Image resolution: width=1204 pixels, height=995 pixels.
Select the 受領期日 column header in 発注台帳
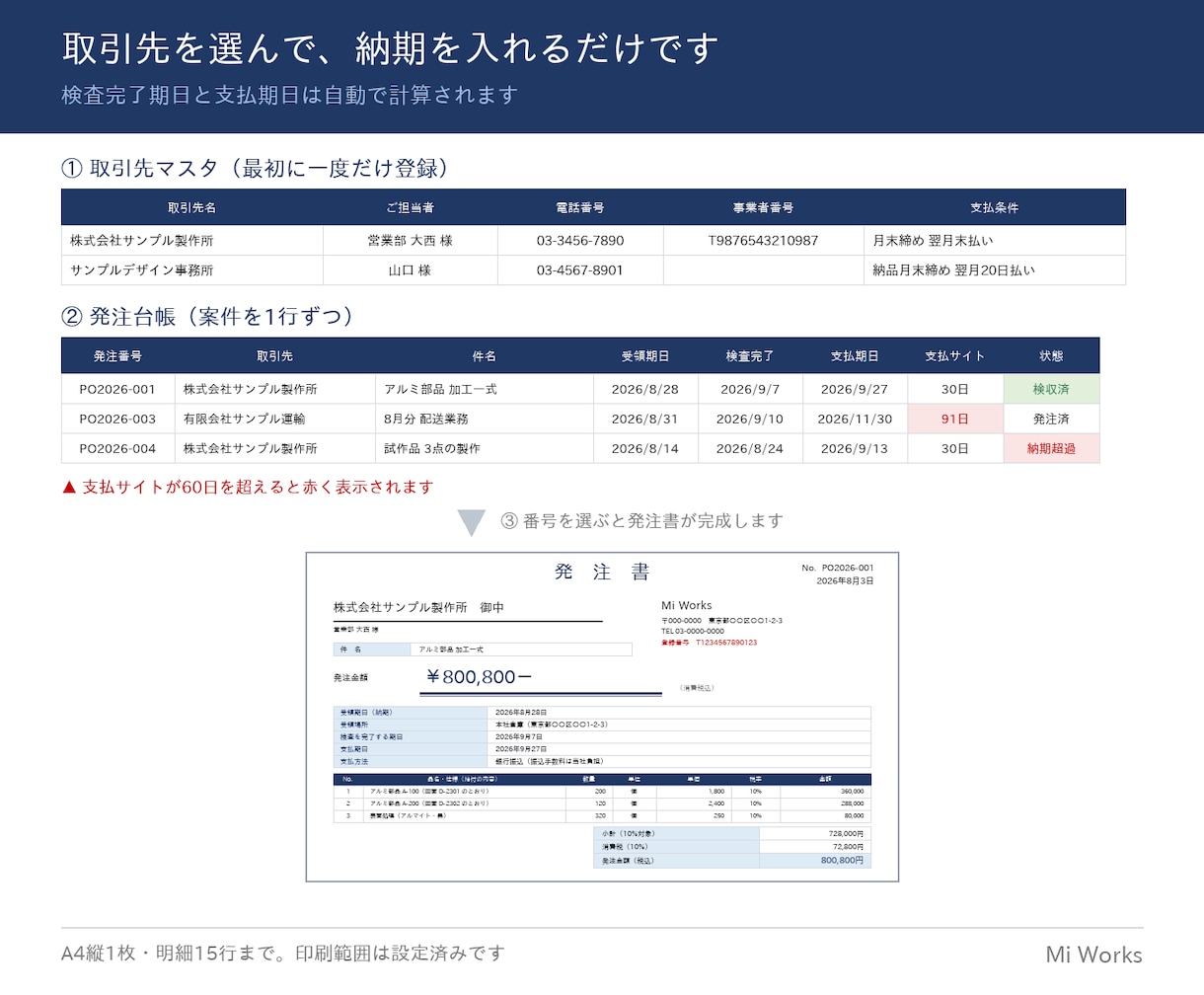pos(645,355)
